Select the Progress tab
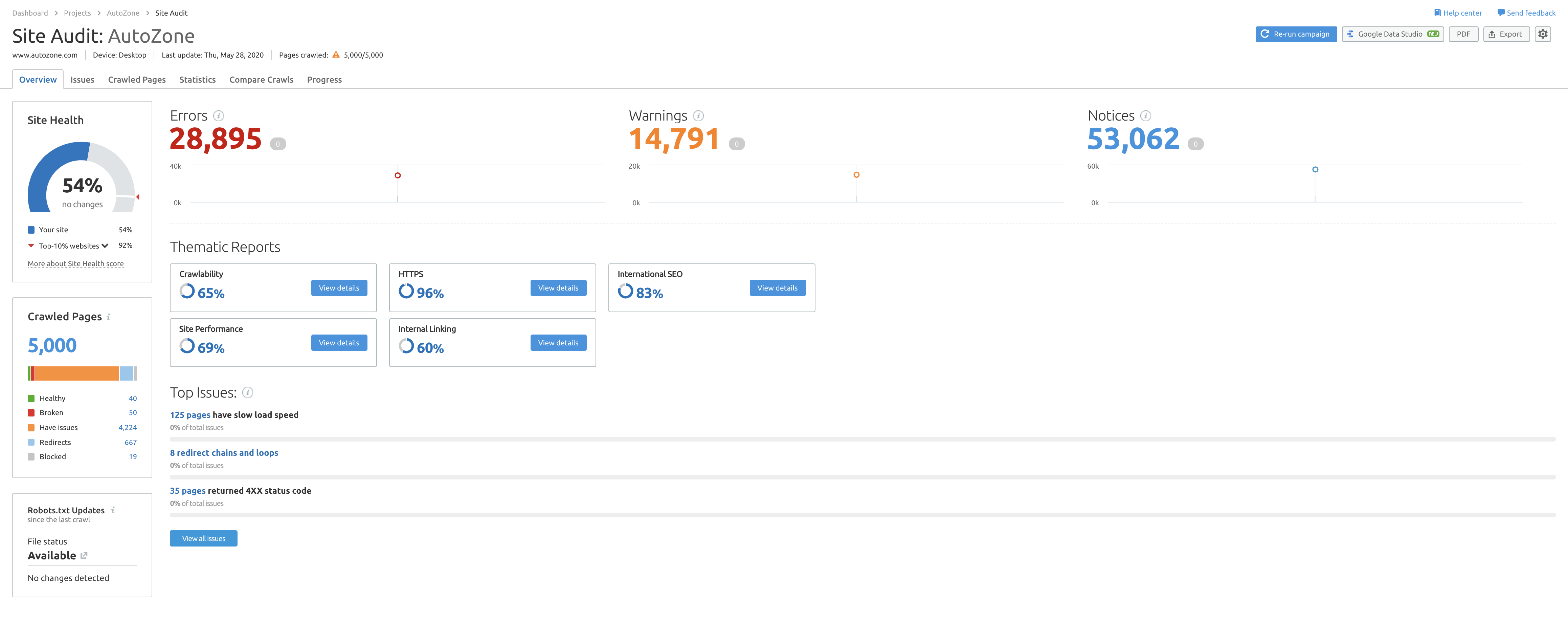Viewport: 1568px width, 621px height. [x=324, y=79]
